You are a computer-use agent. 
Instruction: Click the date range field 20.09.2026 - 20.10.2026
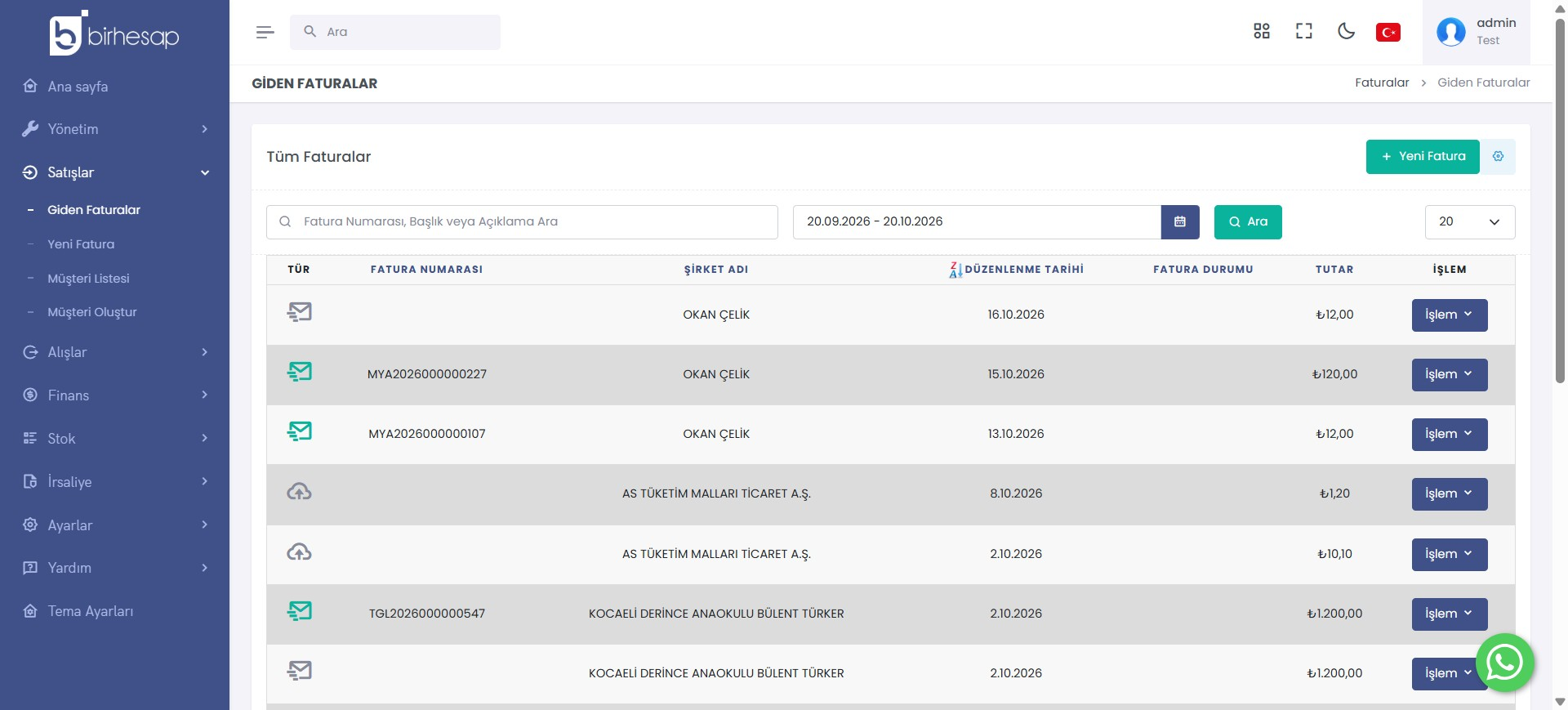point(977,222)
